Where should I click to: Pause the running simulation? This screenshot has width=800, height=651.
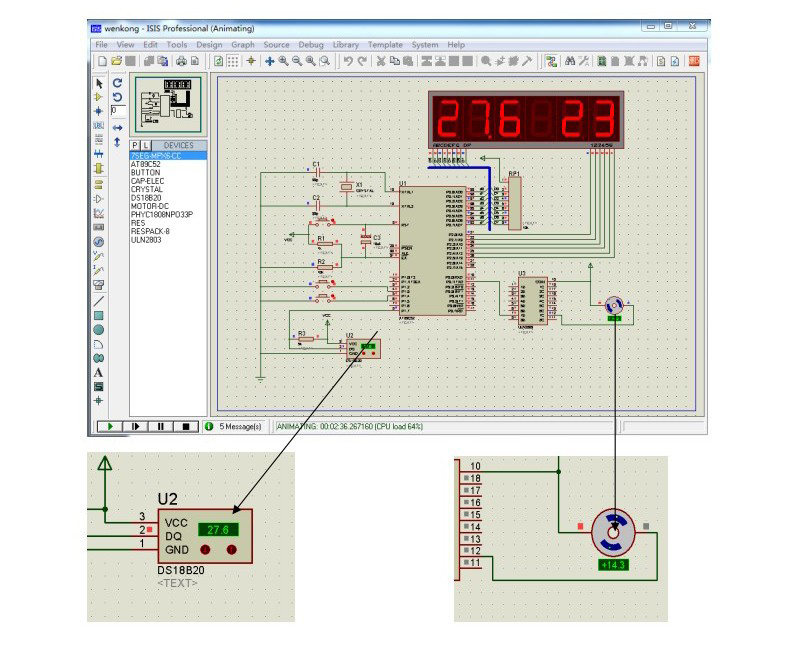pyautogui.click(x=160, y=426)
